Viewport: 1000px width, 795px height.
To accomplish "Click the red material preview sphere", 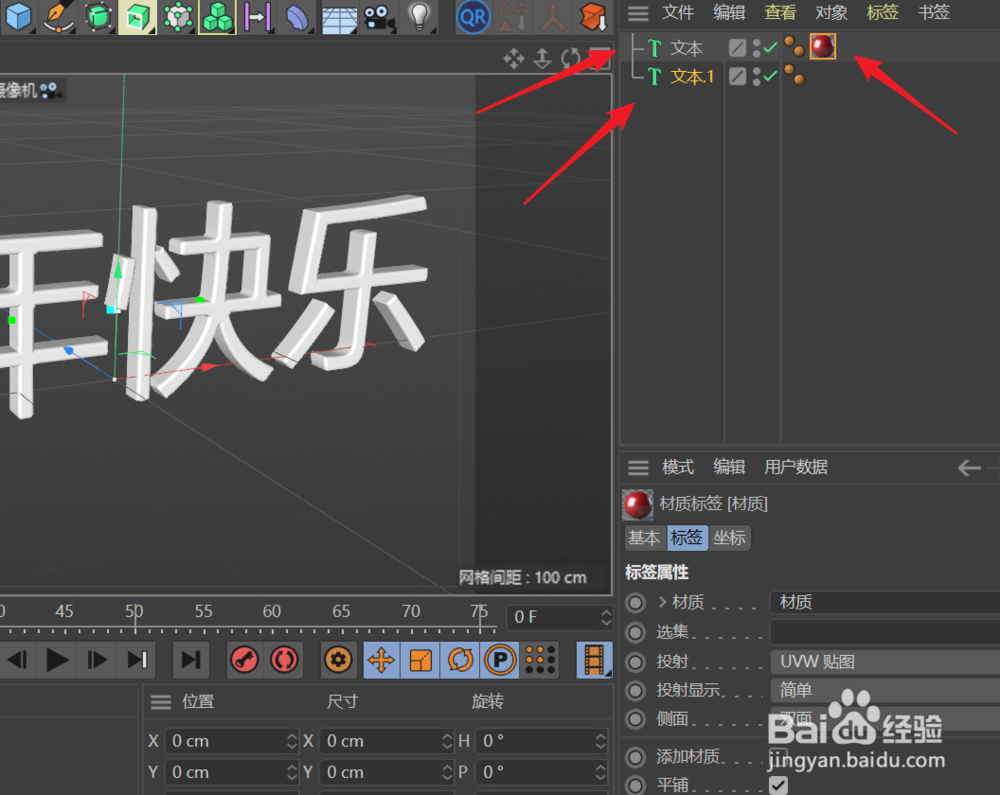I will pos(822,46).
